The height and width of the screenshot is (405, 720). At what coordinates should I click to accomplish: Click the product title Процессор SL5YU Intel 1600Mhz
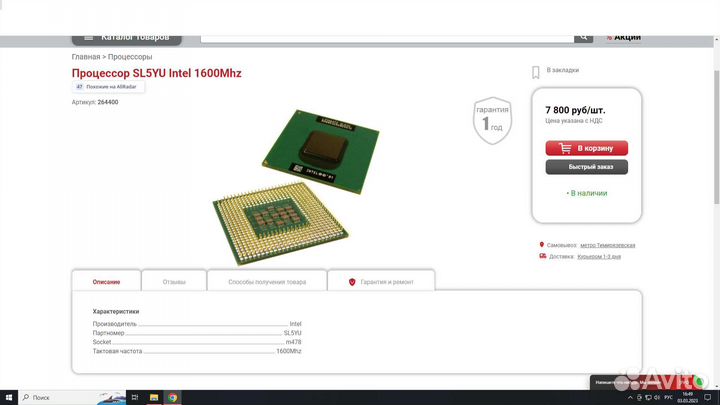pyautogui.click(x=157, y=73)
